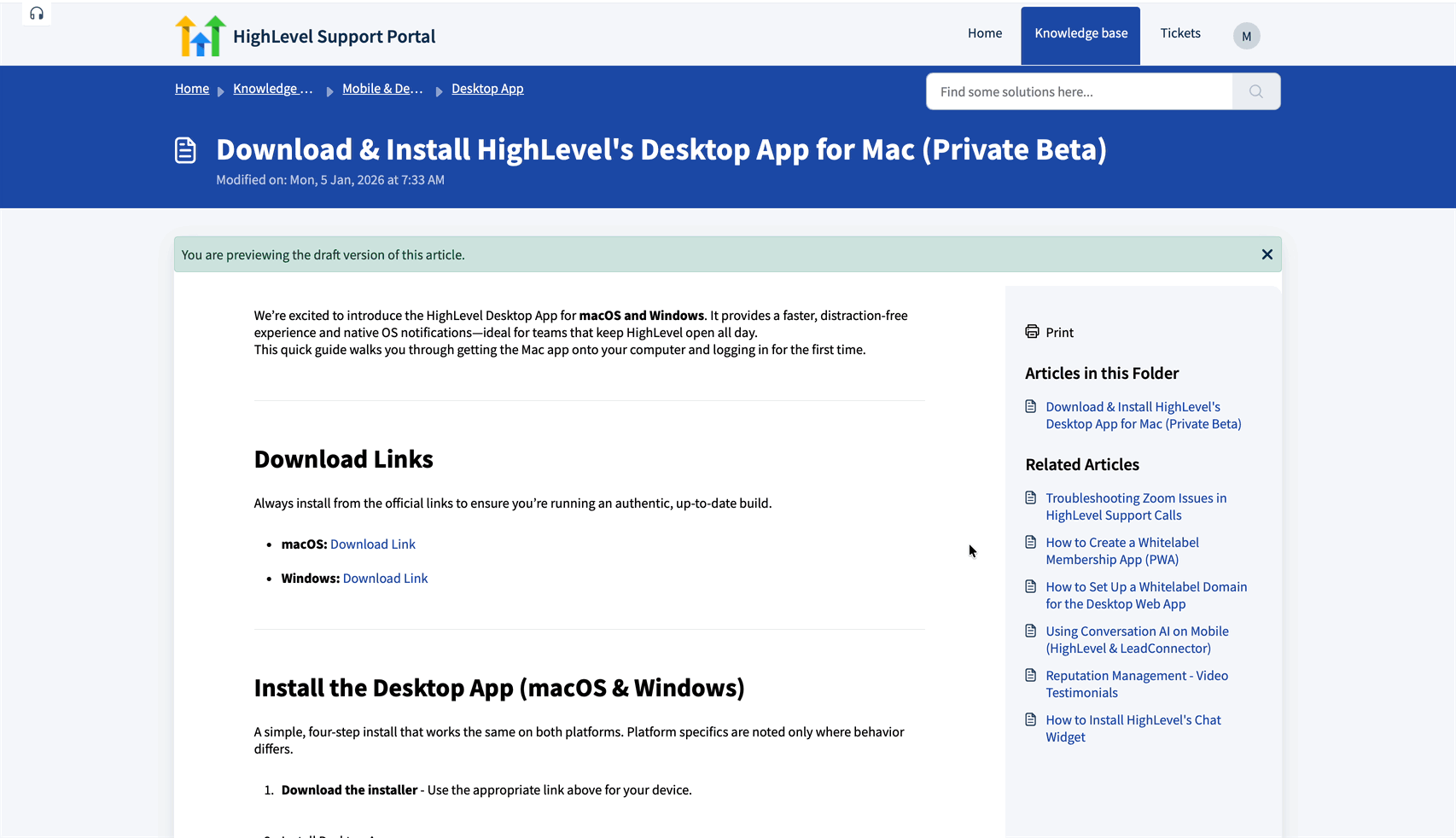This screenshot has height=838, width=1456.
Task: Click the Modified on date text
Action: tap(330, 180)
